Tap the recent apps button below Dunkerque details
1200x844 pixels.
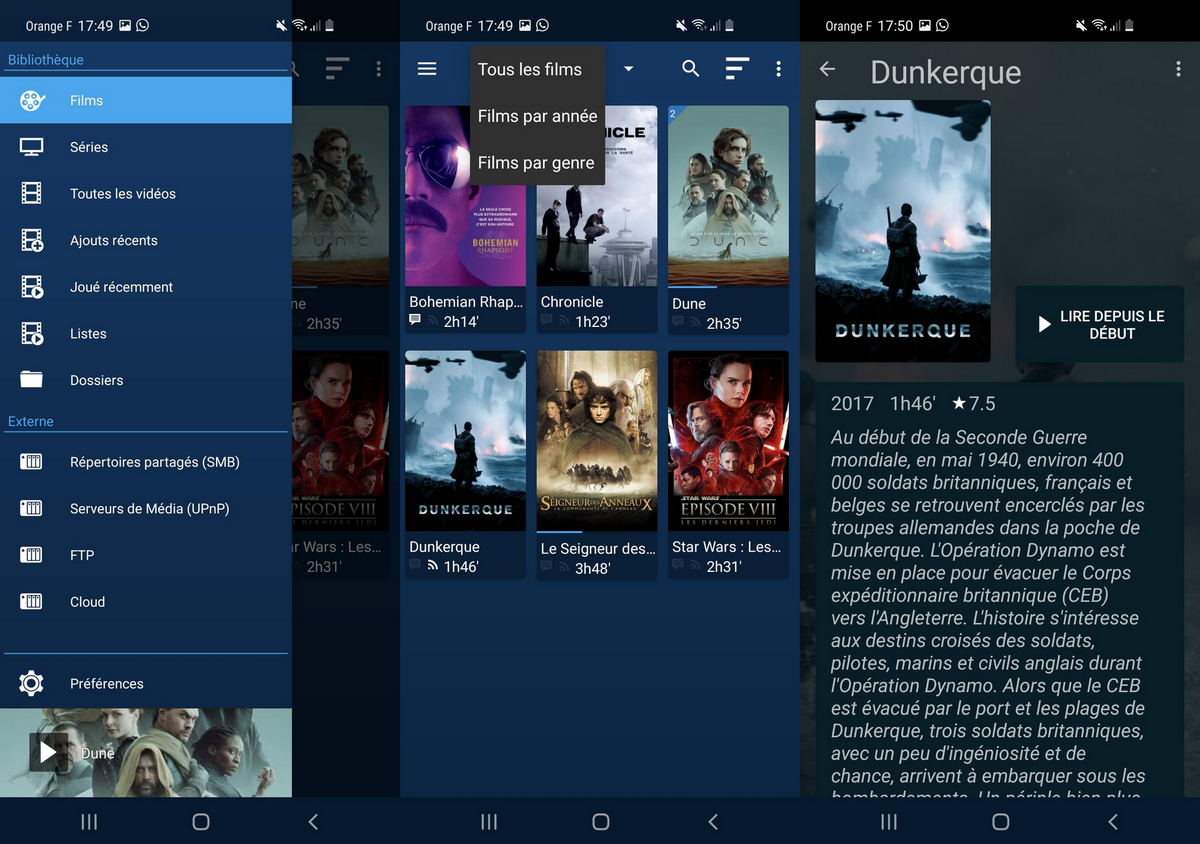(x=889, y=821)
